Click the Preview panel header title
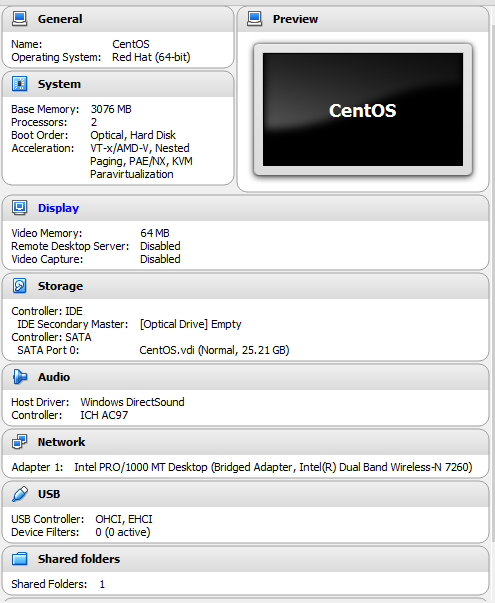 click(x=295, y=19)
